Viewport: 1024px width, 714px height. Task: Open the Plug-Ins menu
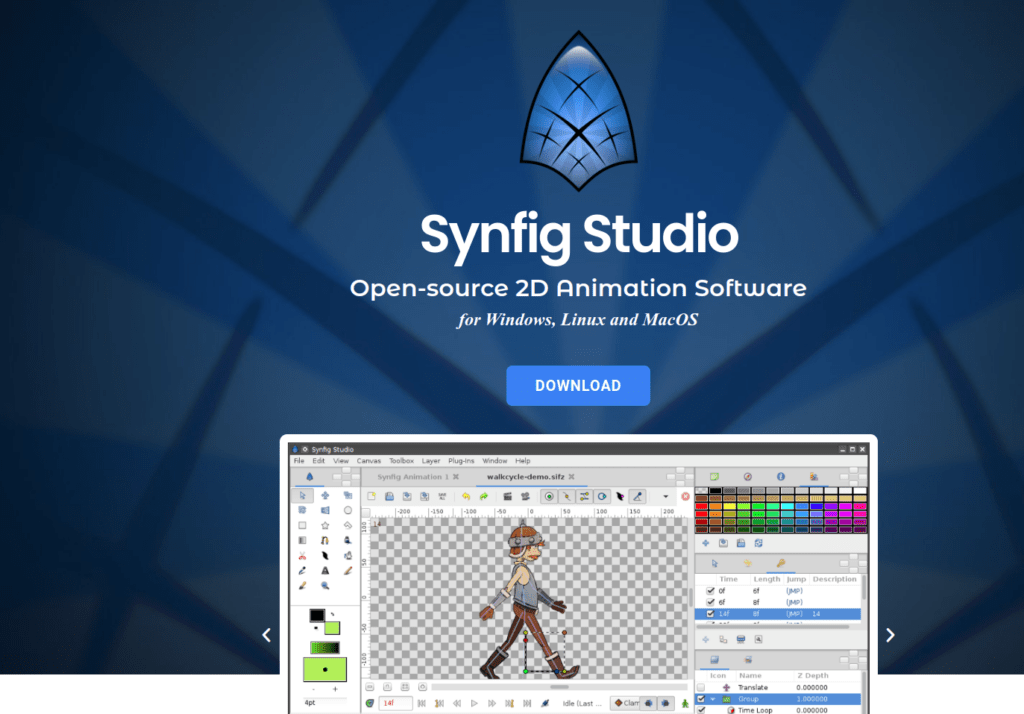(461, 461)
